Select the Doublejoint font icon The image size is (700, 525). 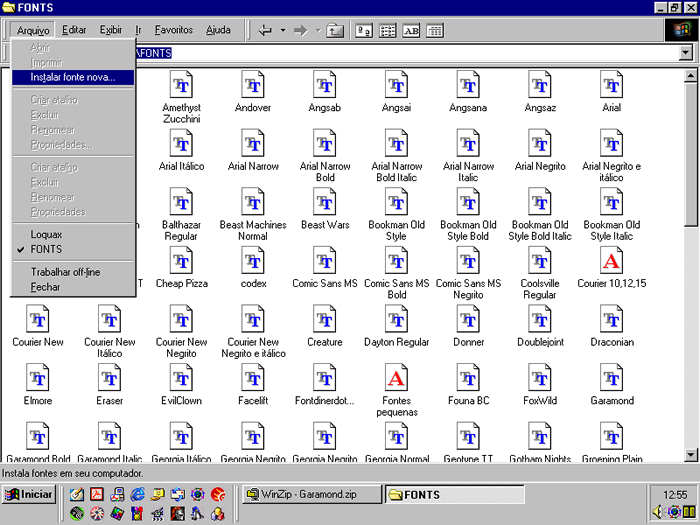click(x=540, y=319)
